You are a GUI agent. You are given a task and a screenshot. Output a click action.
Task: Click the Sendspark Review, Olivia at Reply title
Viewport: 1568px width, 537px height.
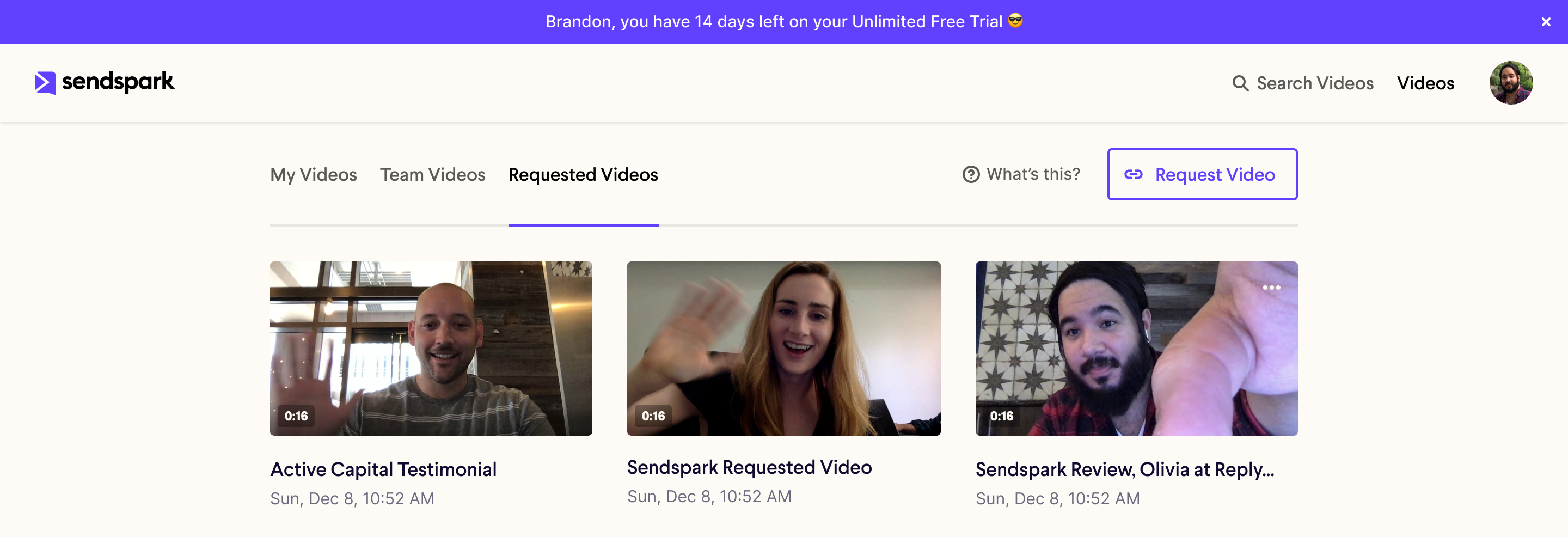1124,469
